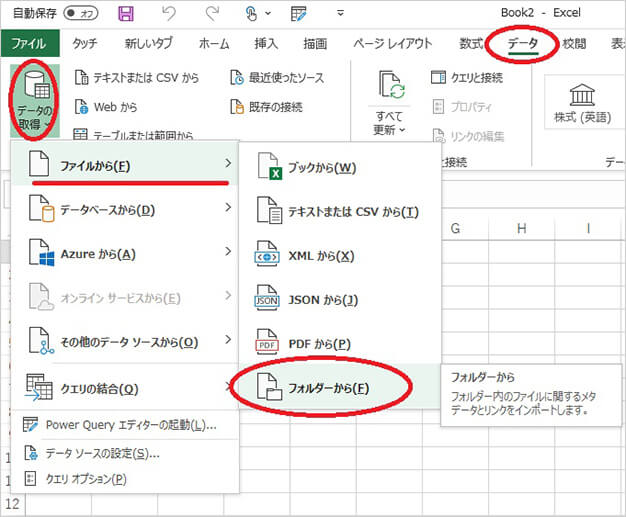
Task: Toggle the 自動保存 switch
Action: tap(81, 14)
